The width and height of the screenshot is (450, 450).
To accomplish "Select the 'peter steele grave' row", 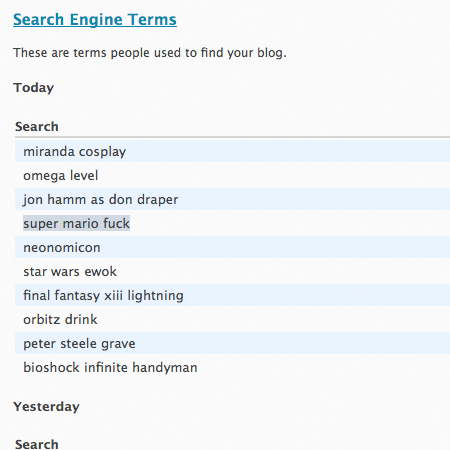I will click(232, 343).
